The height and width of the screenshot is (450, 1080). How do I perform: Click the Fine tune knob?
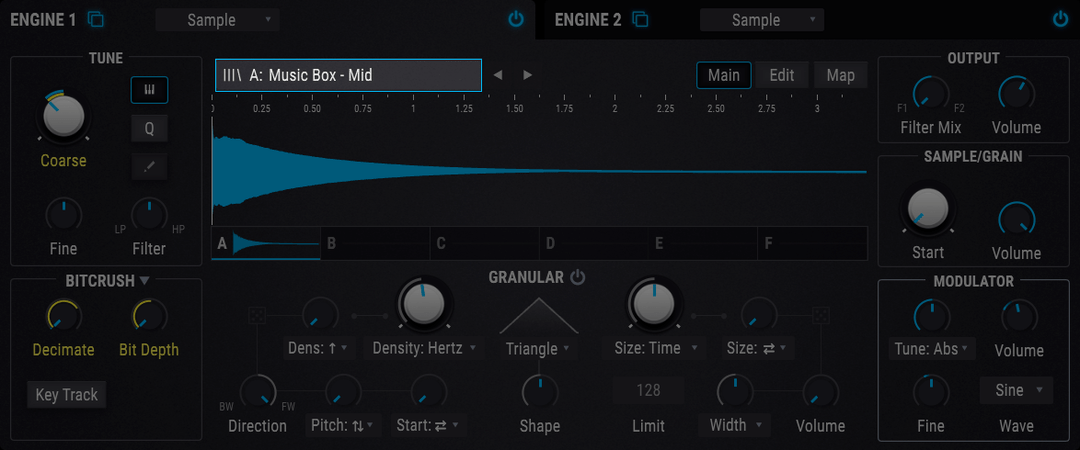point(63,214)
